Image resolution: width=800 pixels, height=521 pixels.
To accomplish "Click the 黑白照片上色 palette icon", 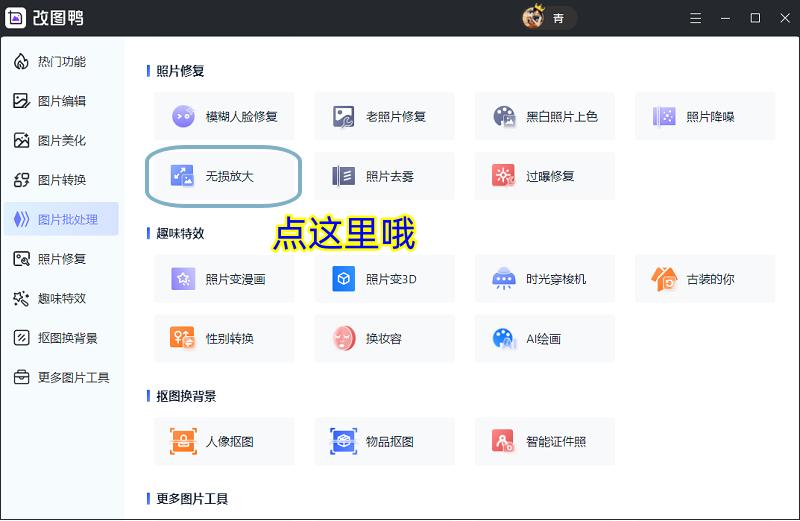I will pyautogui.click(x=504, y=116).
